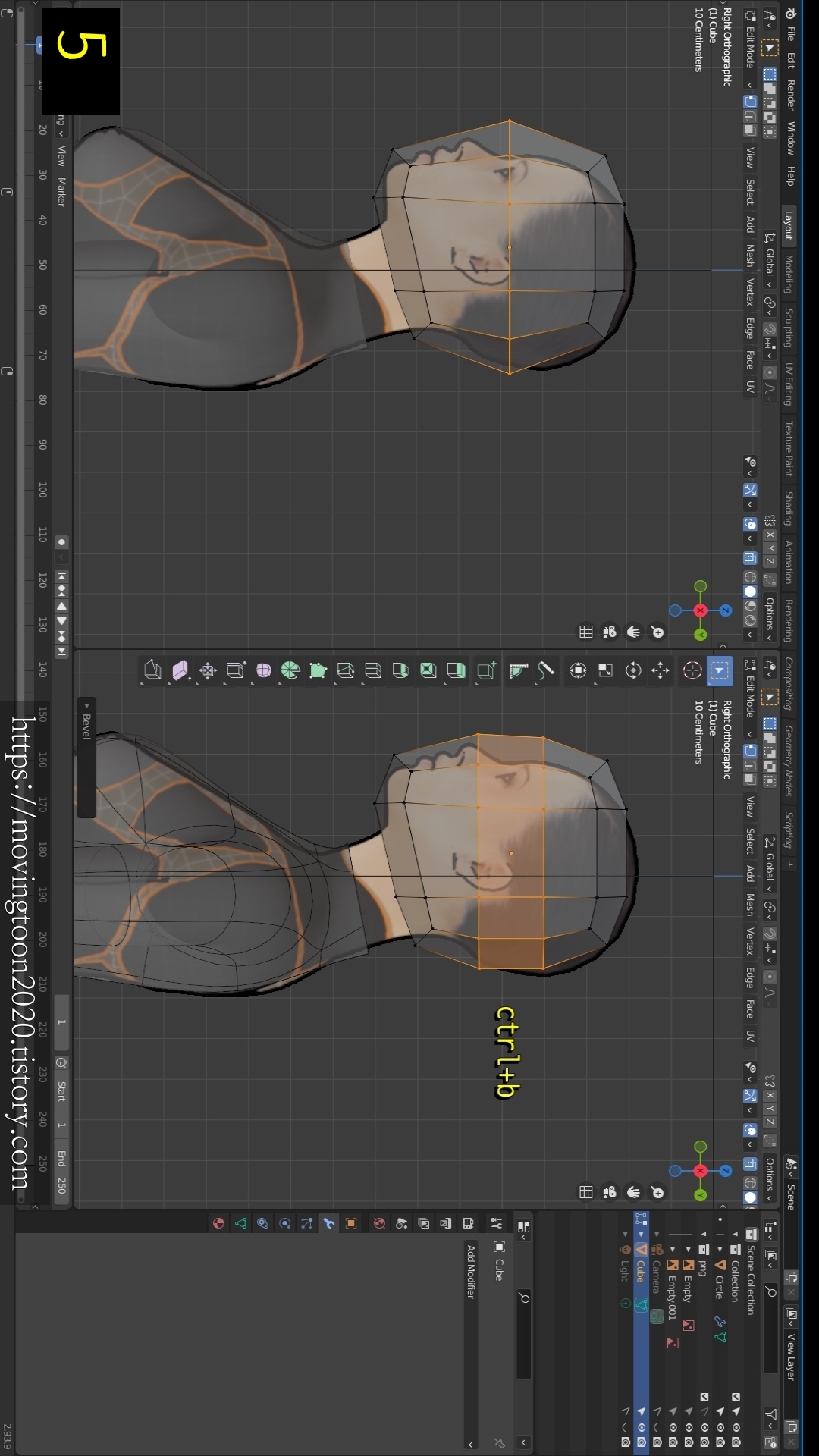Select the Move tool
819x1456 pixels.
(x=661, y=670)
